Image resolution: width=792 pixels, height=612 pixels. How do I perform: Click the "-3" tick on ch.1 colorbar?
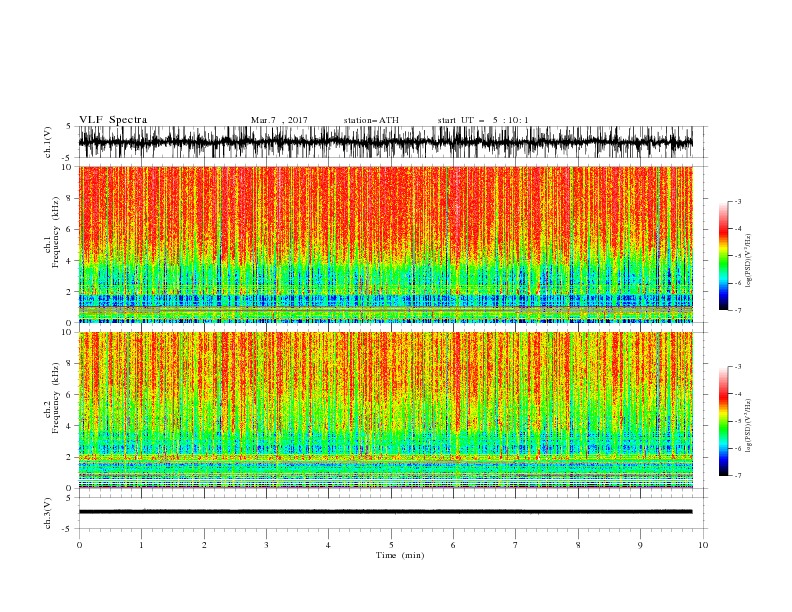click(x=737, y=201)
